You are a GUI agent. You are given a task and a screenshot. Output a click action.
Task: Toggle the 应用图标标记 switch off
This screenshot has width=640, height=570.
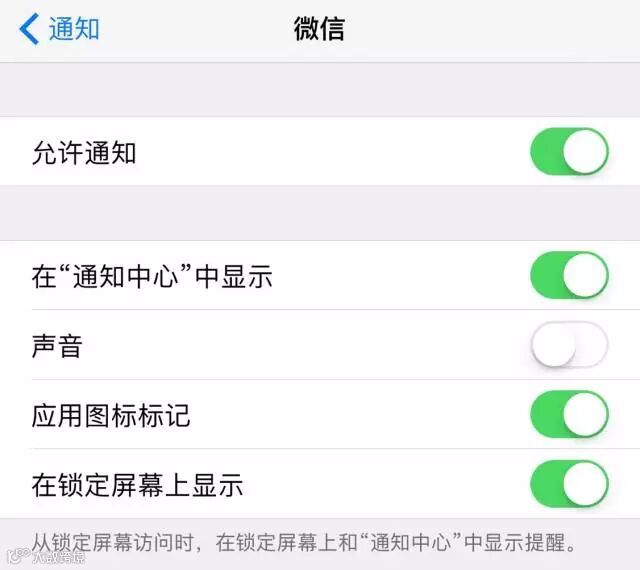point(569,414)
